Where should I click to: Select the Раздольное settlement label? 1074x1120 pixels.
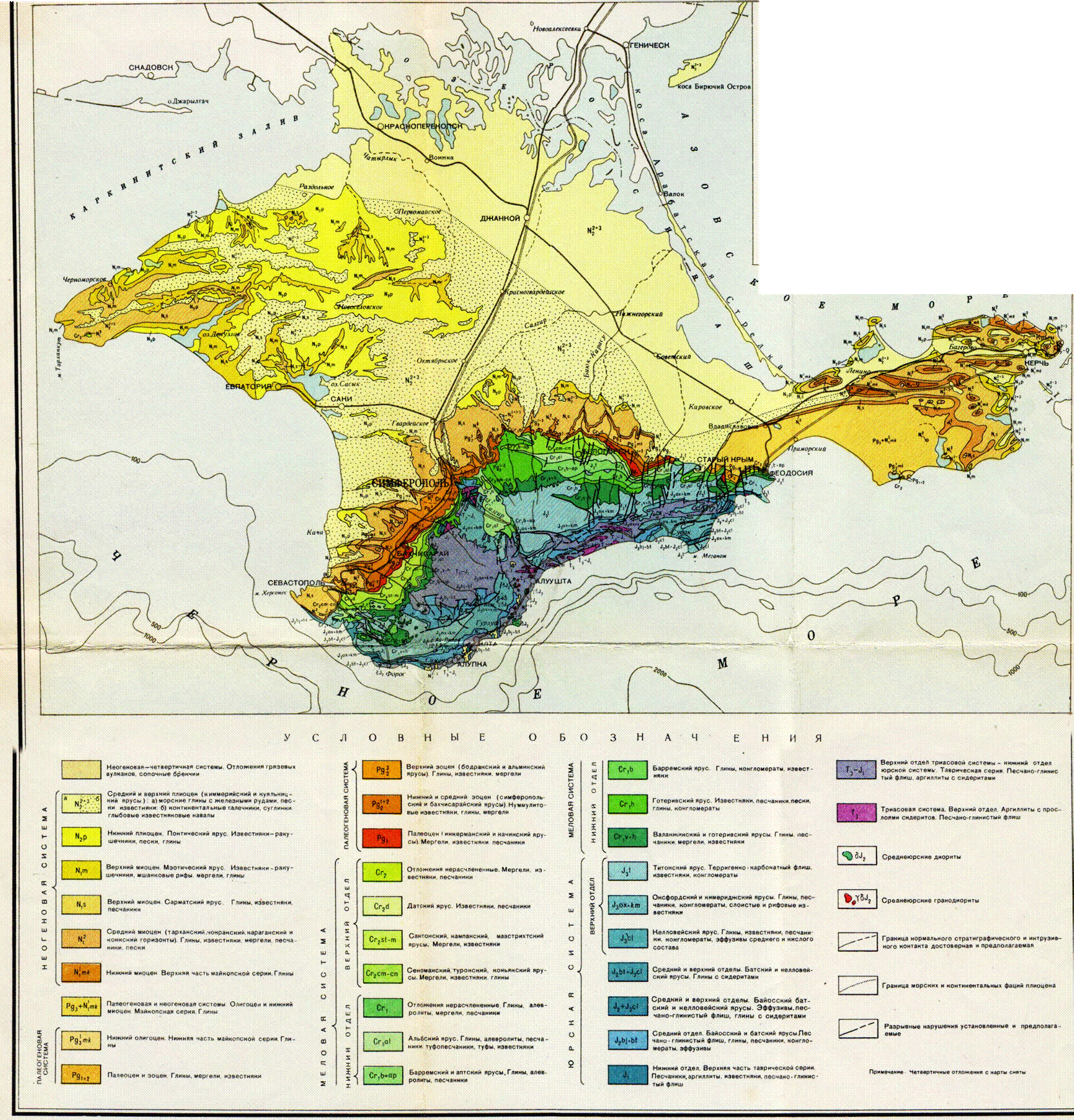(x=316, y=187)
